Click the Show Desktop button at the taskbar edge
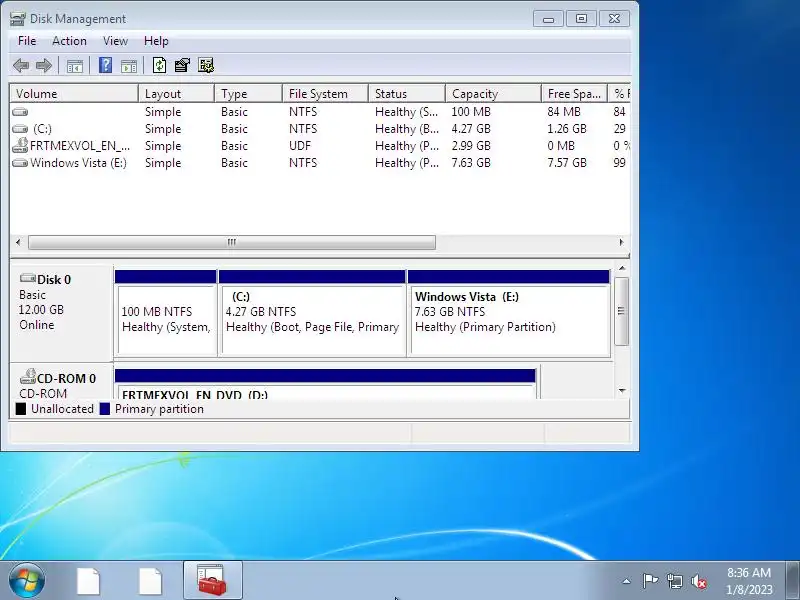Viewport: 800px width, 600px height. click(793, 580)
